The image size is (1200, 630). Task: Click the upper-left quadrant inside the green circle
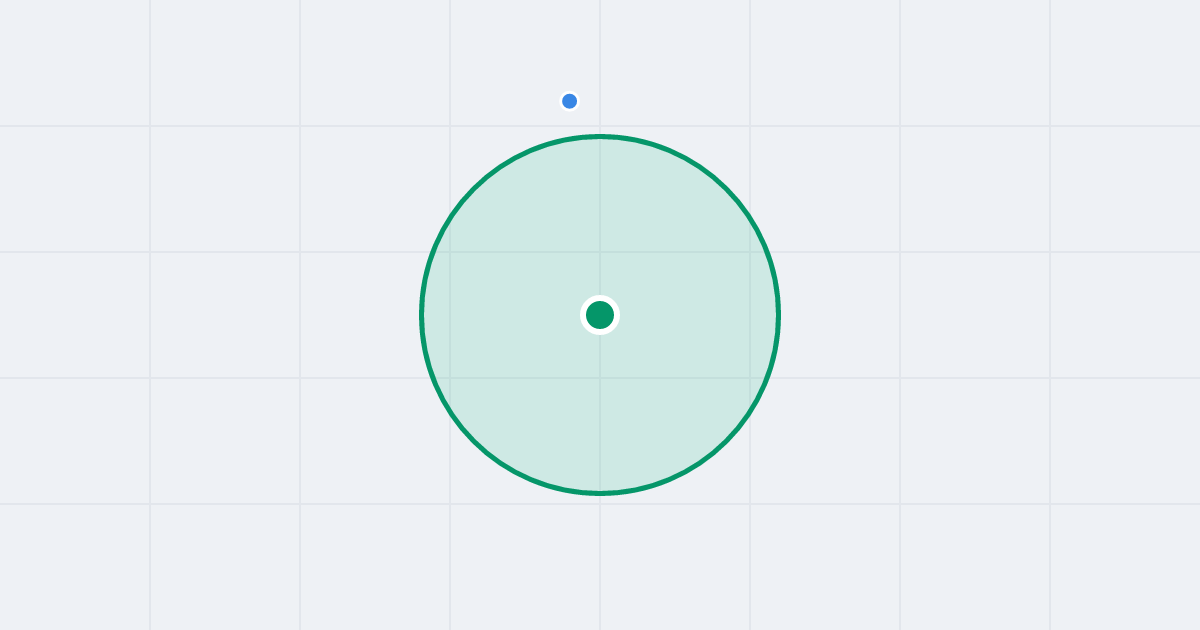point(520,235)
